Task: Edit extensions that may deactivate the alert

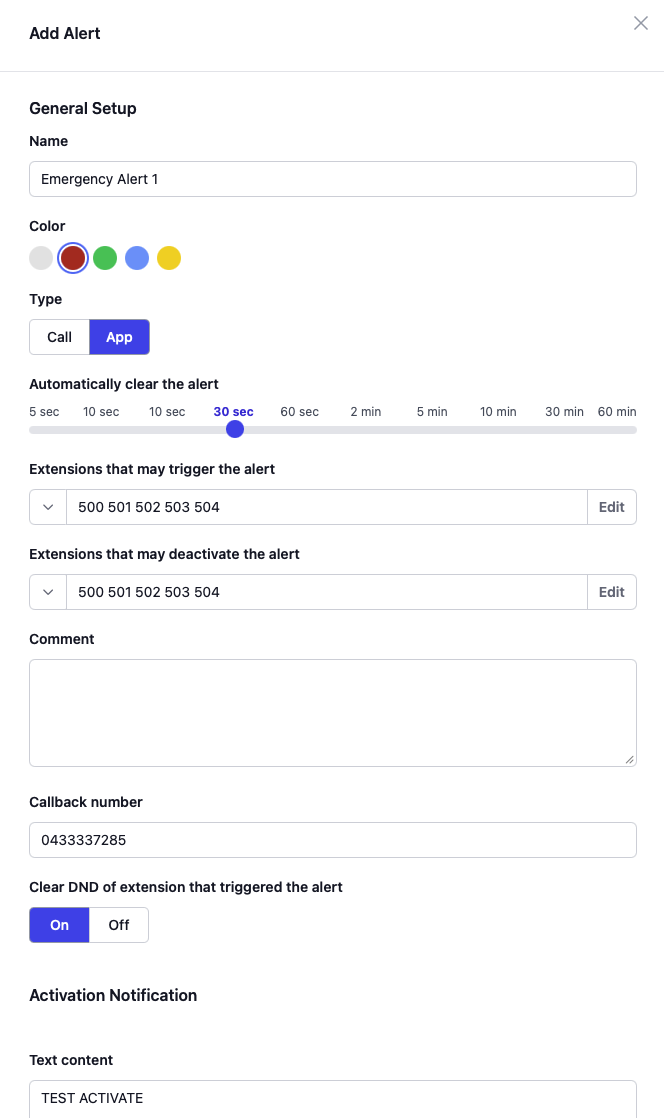Action: (611, 592)
